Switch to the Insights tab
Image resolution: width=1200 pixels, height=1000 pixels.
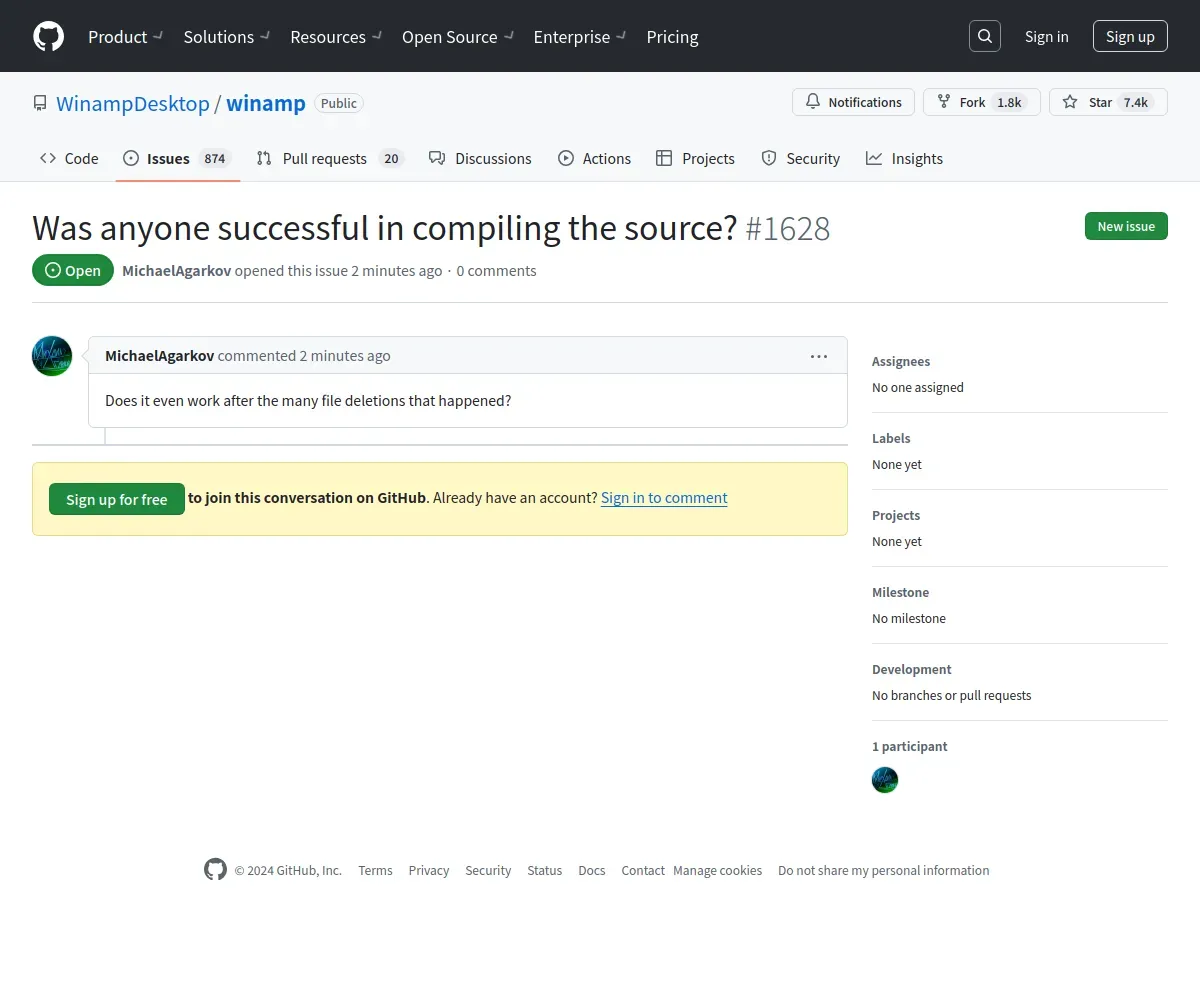click(904, 158)
